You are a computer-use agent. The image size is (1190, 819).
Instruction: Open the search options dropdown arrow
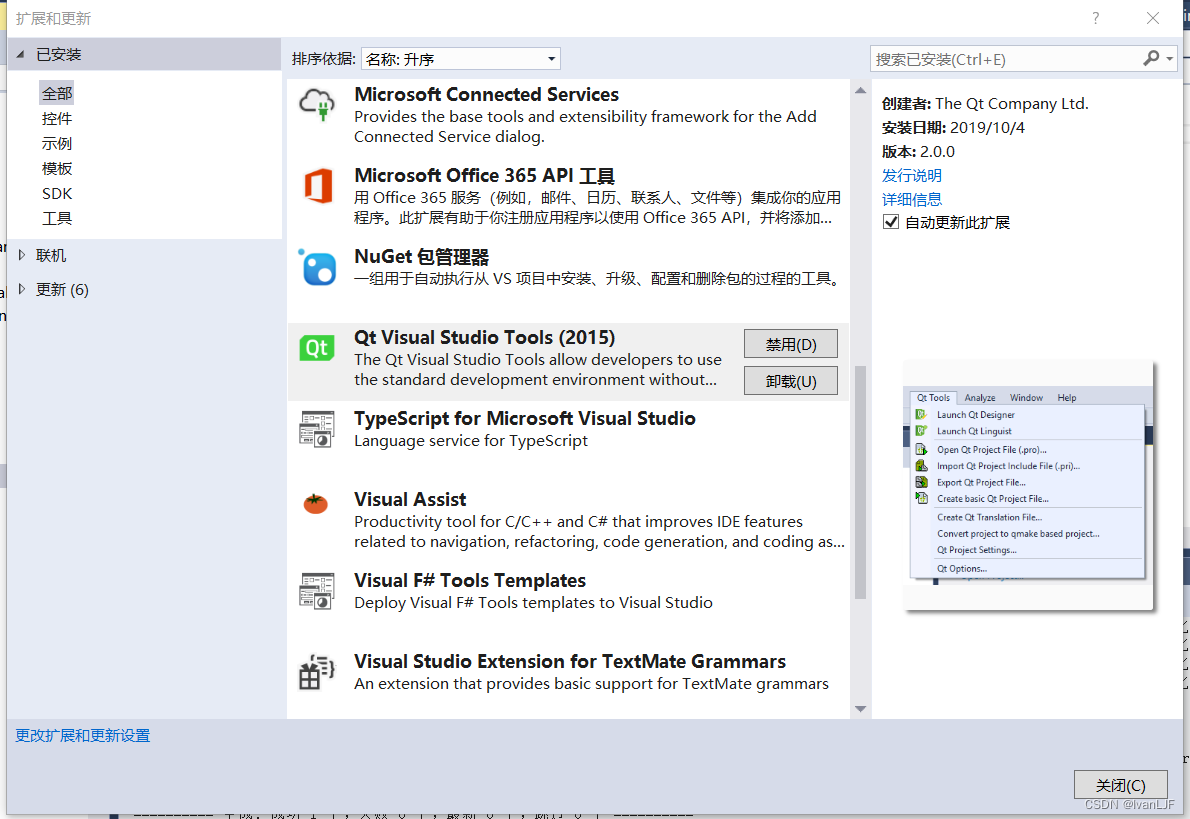(1170, 58)
